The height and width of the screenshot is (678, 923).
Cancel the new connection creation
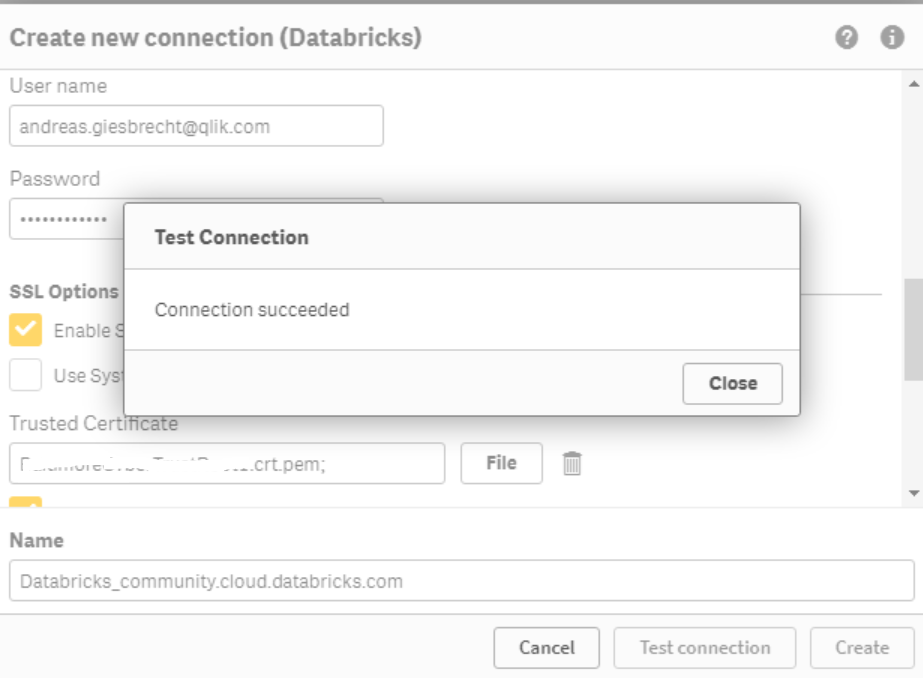point(546,647)
